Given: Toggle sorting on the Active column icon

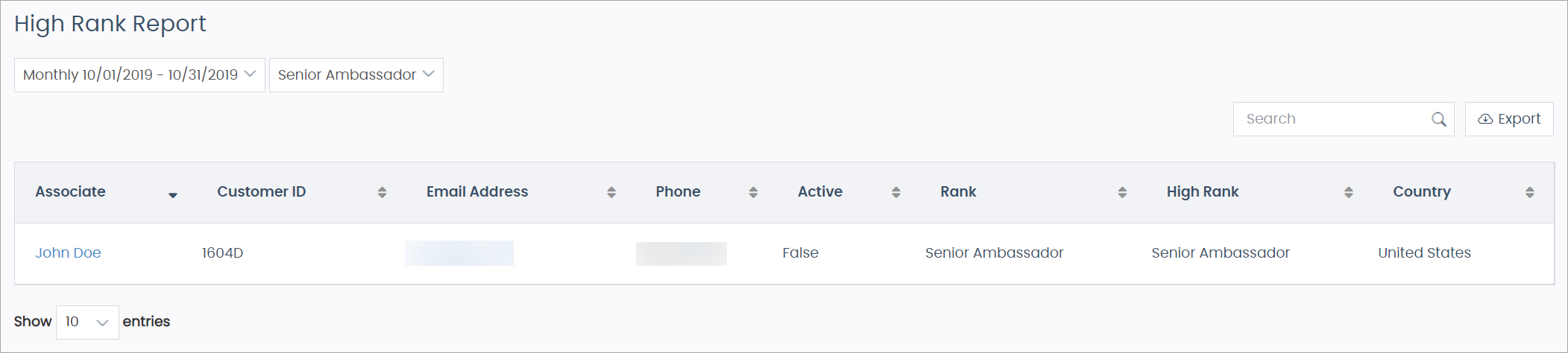Looking at the screenshot, I should 896,192.
